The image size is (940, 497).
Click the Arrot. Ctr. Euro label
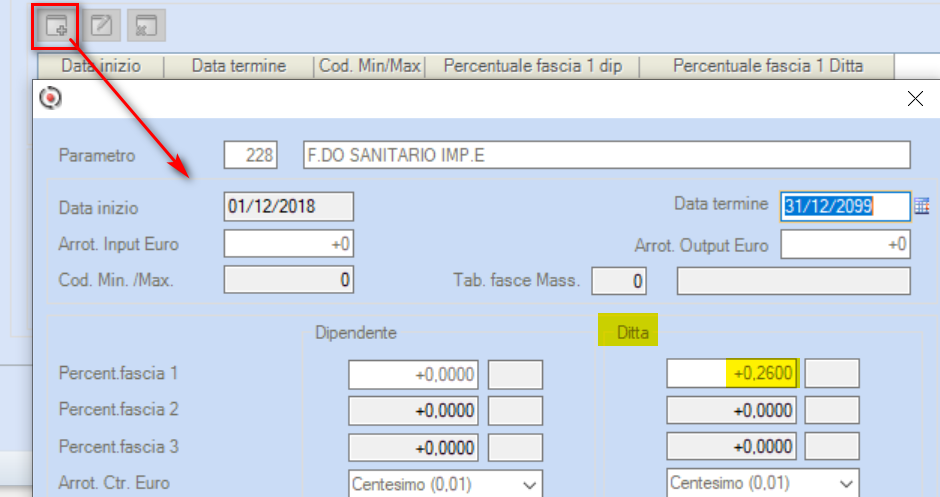point(114,483)
